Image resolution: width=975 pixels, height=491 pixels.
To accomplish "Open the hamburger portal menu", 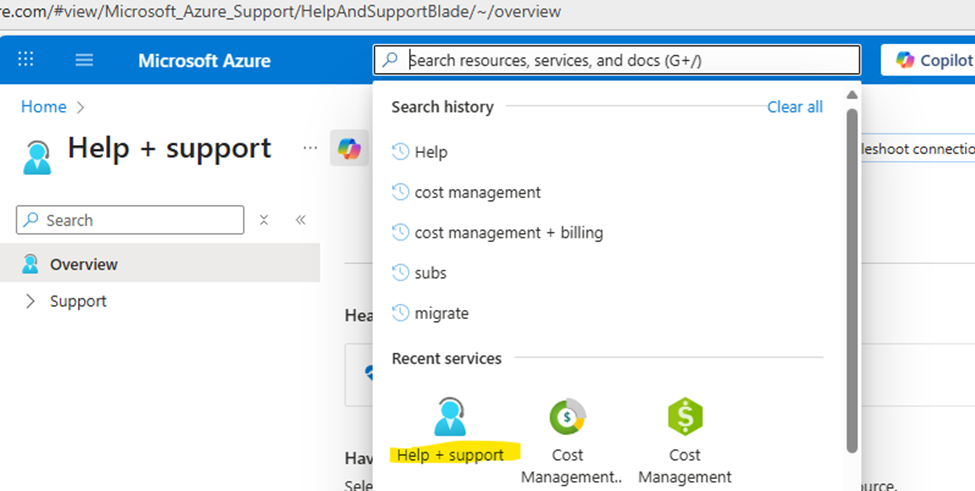I will tap(84, 60).
